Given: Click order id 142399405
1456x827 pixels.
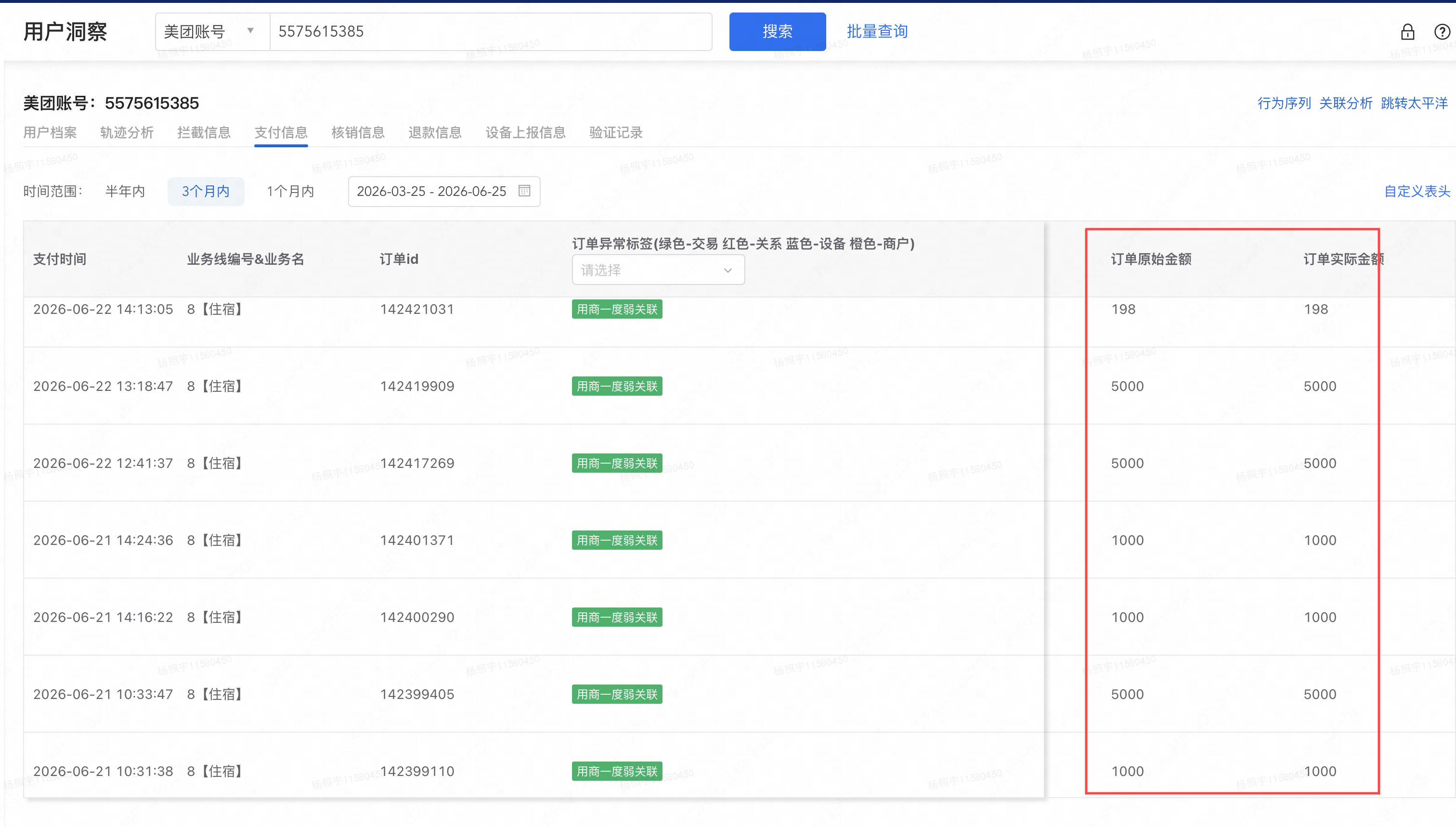Looking at the screenshot, I should tap(417, 694).
